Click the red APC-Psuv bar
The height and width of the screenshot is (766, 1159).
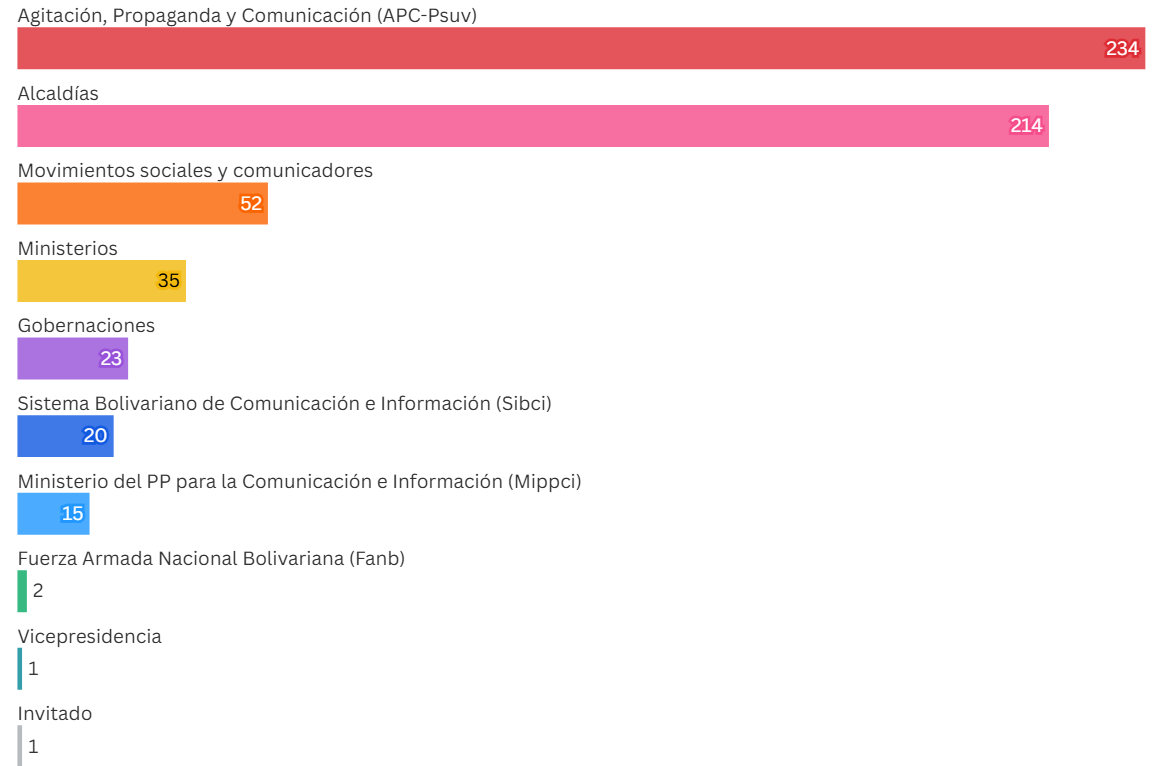pyautogui.click(x=581, y=48)
